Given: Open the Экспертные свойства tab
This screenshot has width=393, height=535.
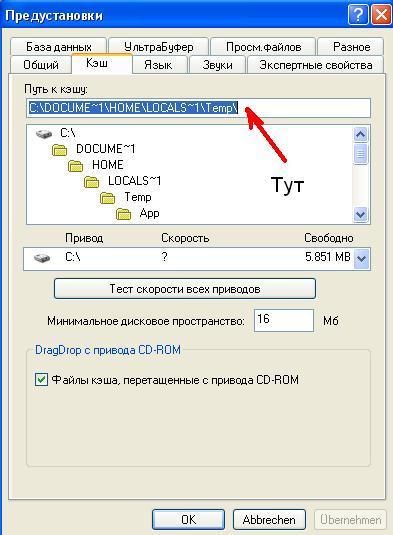Looking at the screenshot, I should tap(316, 65).
